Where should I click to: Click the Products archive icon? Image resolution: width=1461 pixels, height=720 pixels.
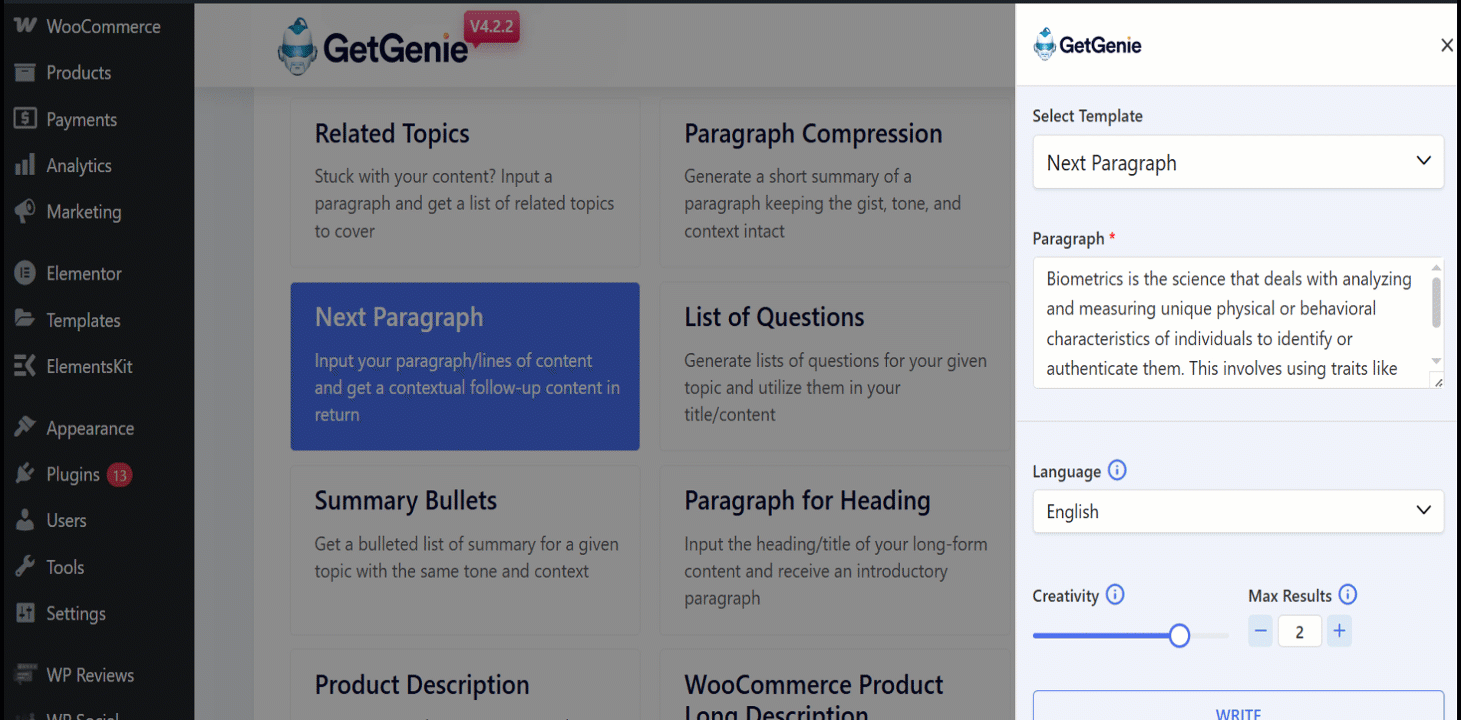click(26, 73)
